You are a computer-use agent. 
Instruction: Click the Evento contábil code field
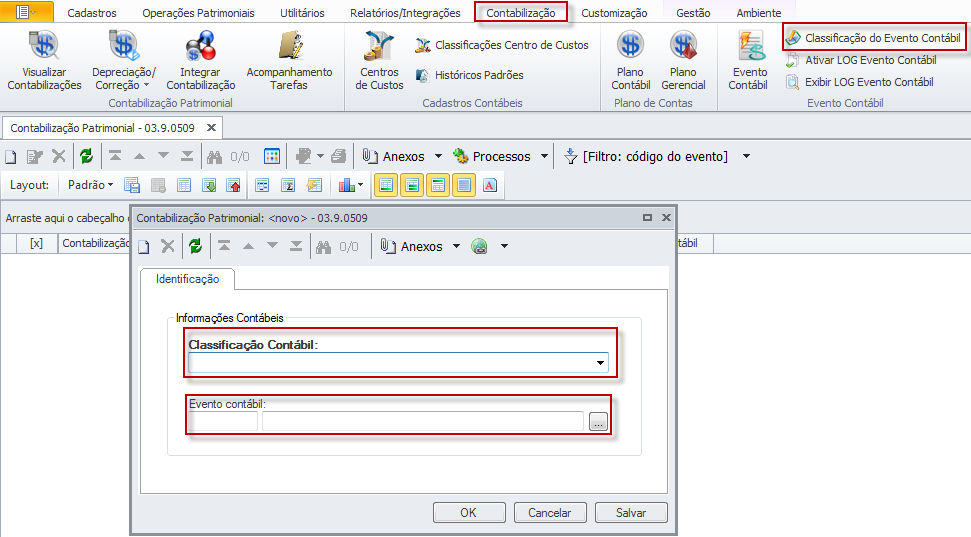coord(223,422)
